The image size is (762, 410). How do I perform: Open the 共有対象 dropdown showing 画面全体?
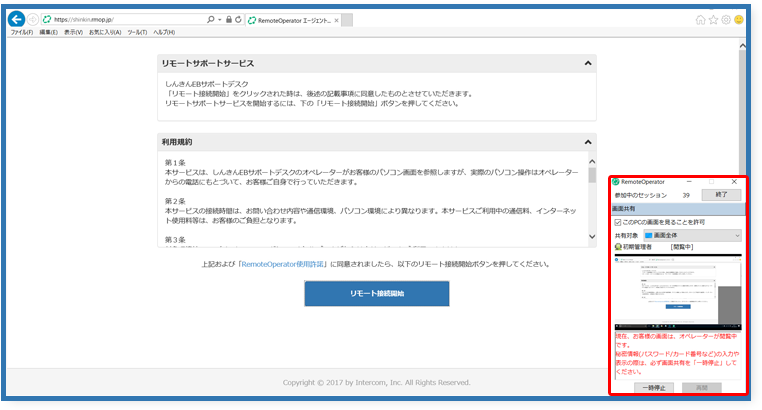(x=693, y=235)
